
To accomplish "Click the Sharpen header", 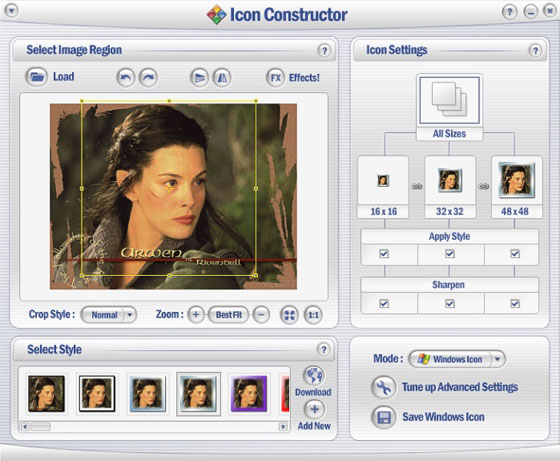I will pyautogui.click(x=449, y=285).
